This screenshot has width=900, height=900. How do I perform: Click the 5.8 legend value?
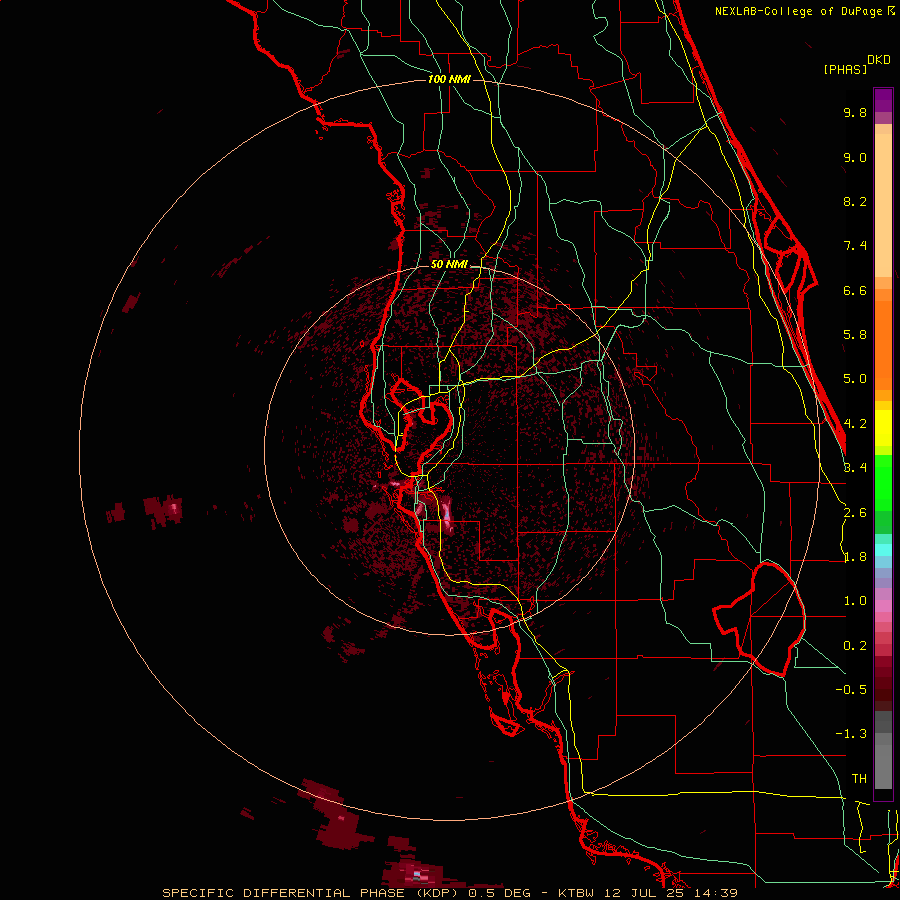tap(855, 335)
